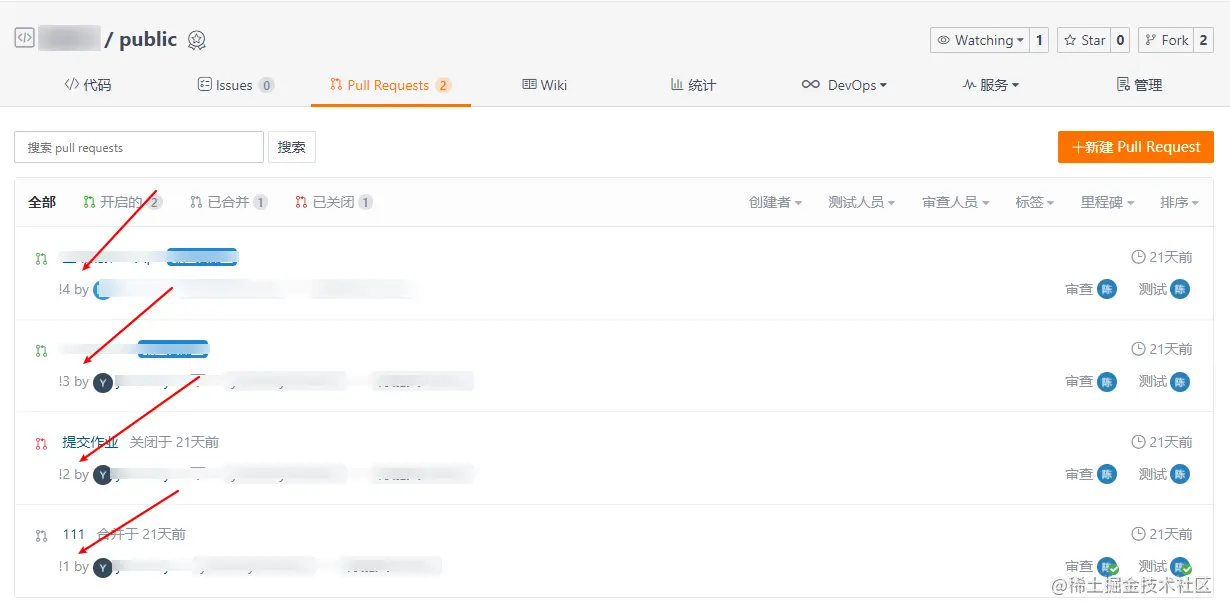This screenshot has width=1230, height=614.
Task: Open the 统计 tab
Action: click(x=693, y=85)
